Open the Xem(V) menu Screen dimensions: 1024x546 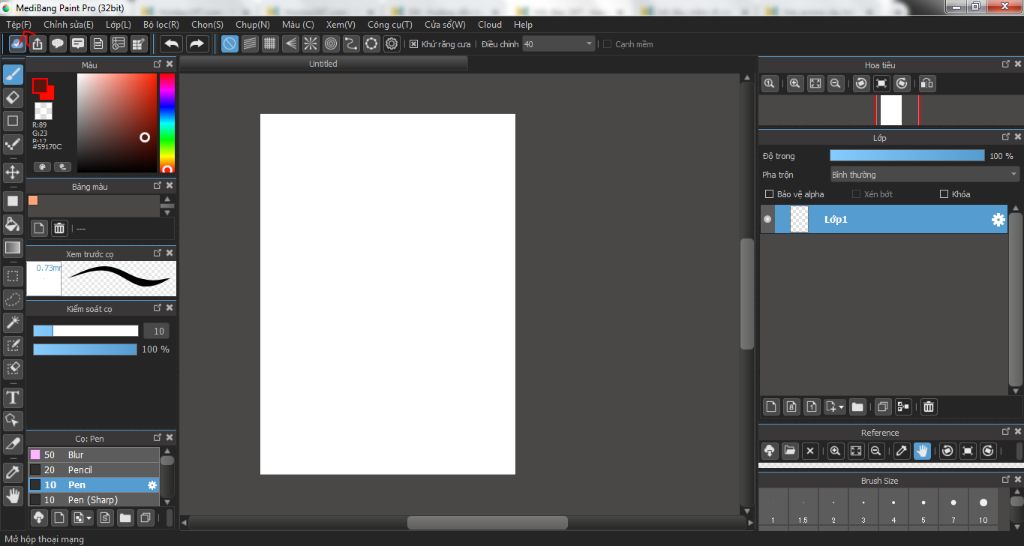click(x=341, y=24)
